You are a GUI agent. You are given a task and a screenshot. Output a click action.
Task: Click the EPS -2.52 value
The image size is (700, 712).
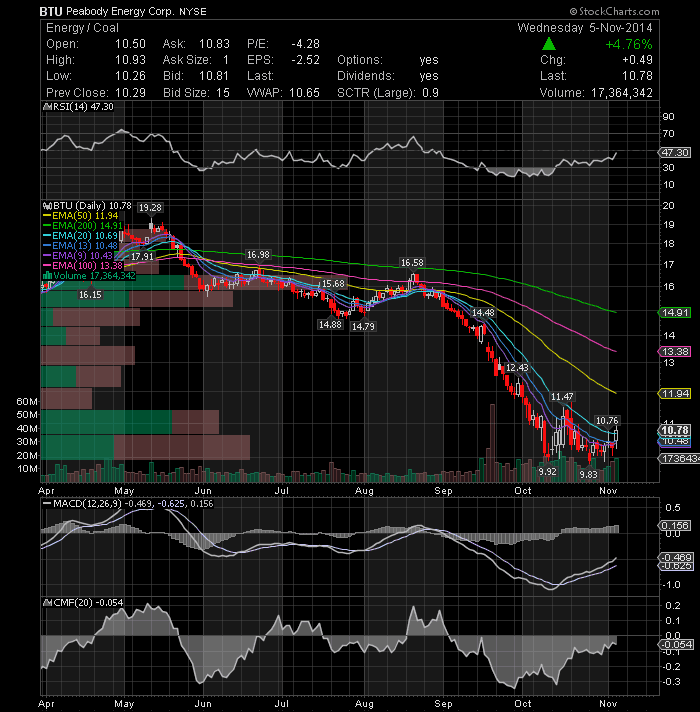pos(306,60)
